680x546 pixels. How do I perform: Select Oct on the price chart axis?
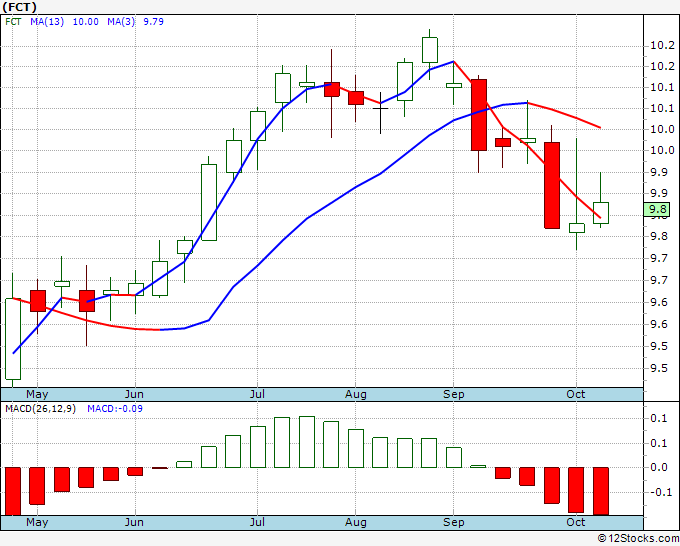tap(575, 394)
